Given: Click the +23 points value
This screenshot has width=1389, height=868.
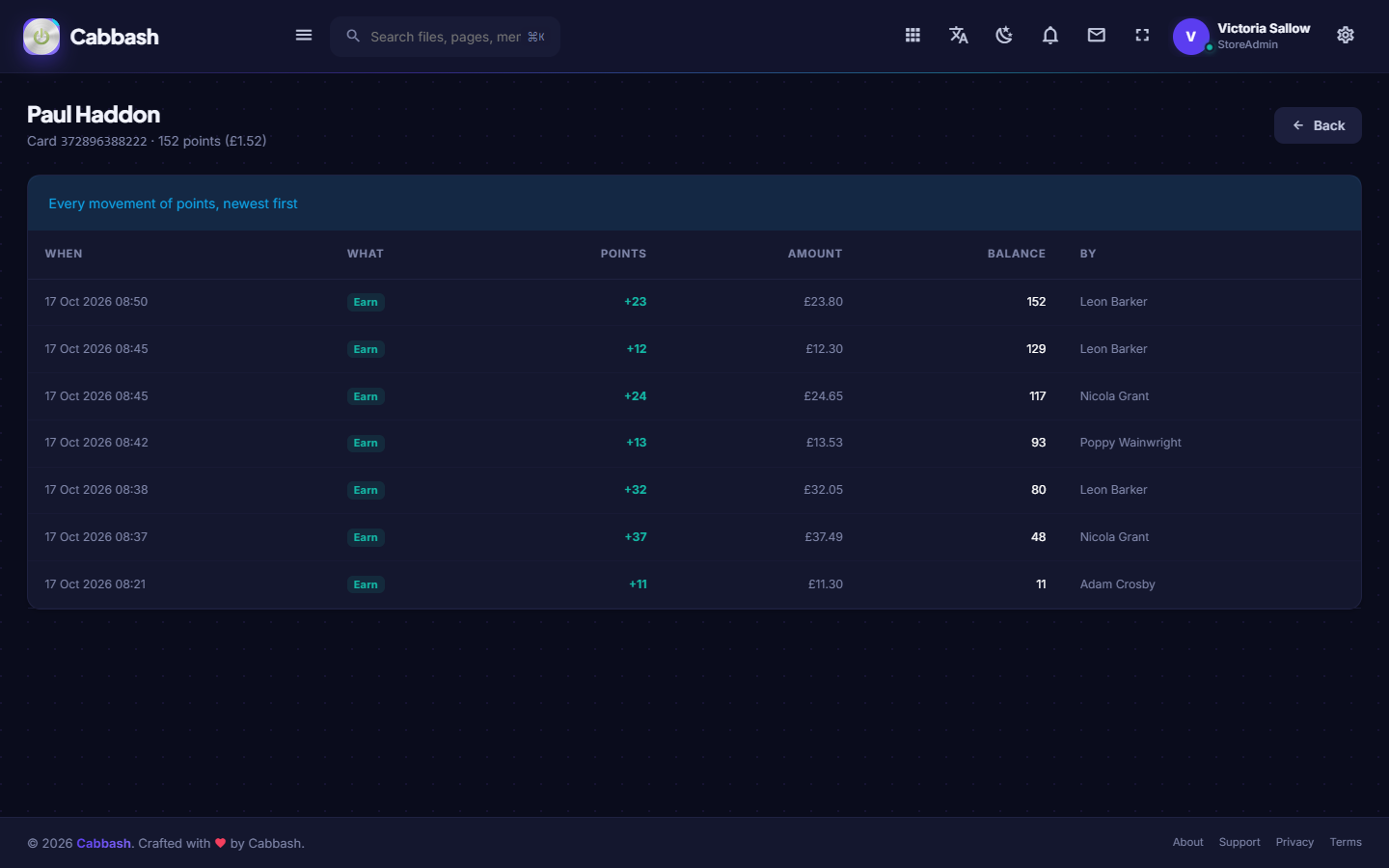Looking at the screenshot, I should (636, 302).
